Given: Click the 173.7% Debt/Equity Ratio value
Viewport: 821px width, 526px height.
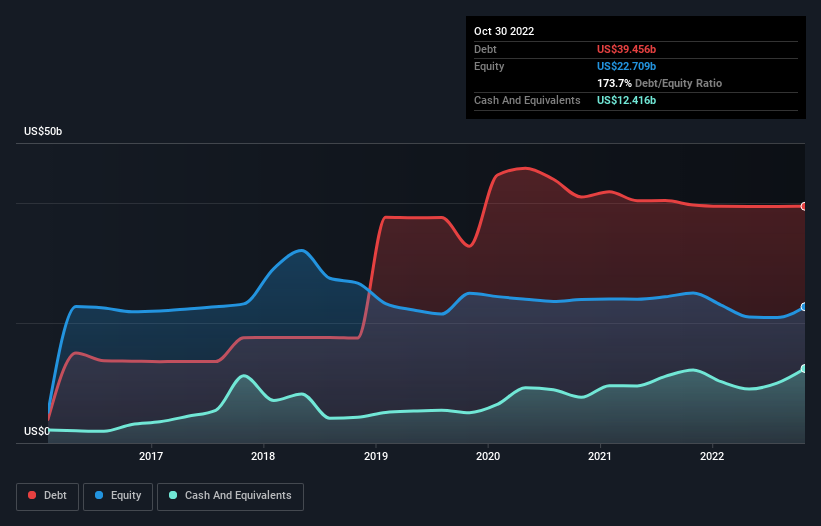Looking at the screenshot, I should 659,83.
